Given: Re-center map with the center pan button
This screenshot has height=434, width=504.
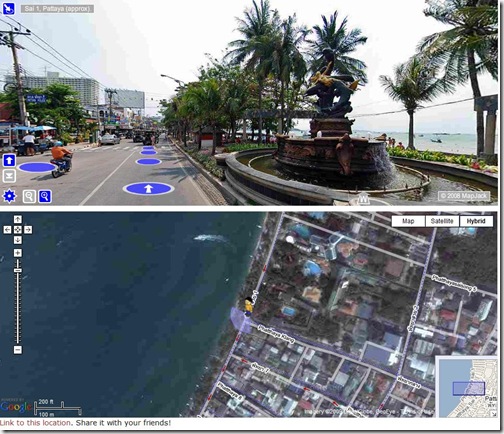Looking at the screenshot, I should [18, 230].
